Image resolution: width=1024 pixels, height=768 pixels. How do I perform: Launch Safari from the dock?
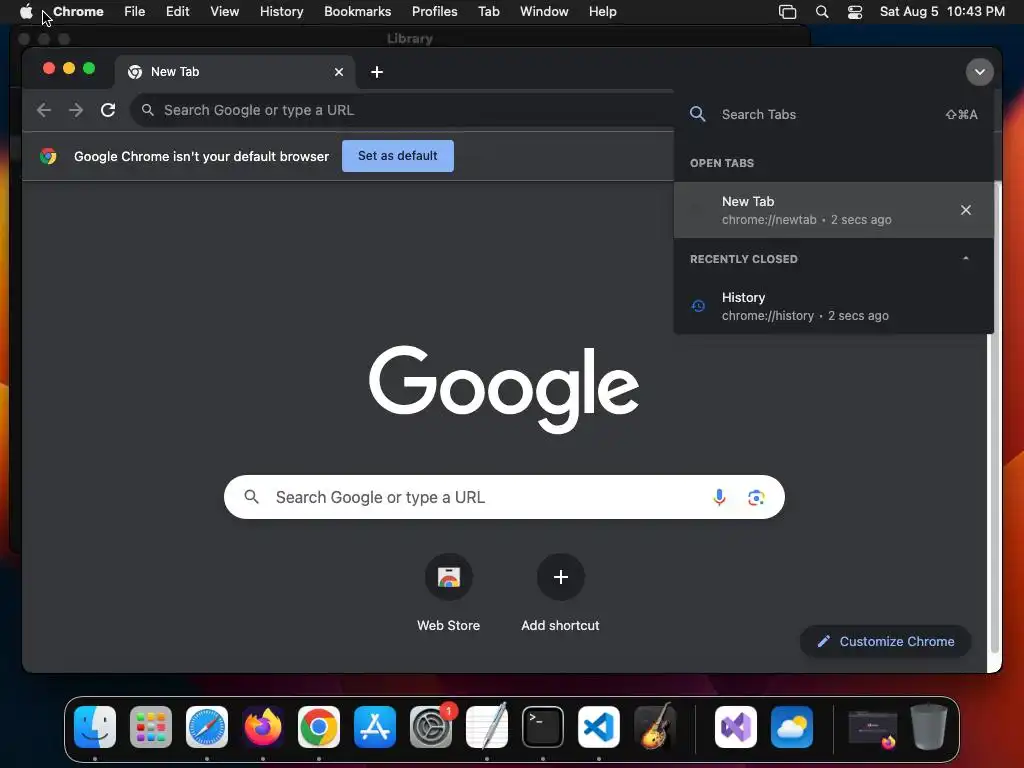[x=207, y=727]
